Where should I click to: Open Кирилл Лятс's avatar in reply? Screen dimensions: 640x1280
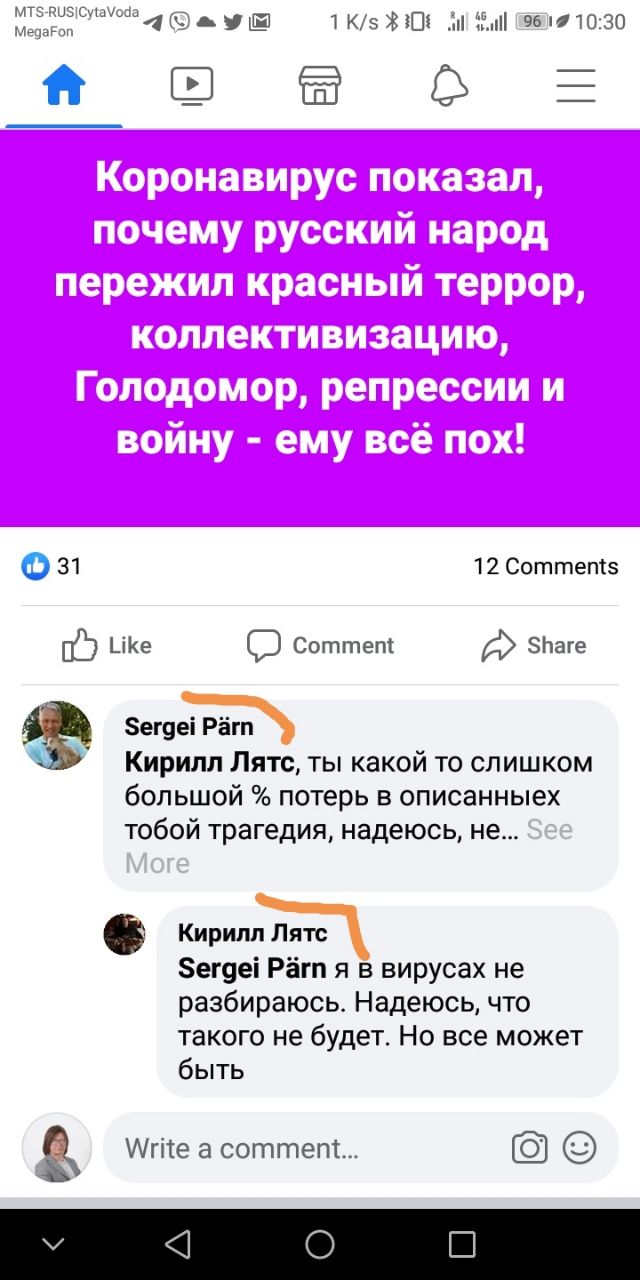(125, 934)
